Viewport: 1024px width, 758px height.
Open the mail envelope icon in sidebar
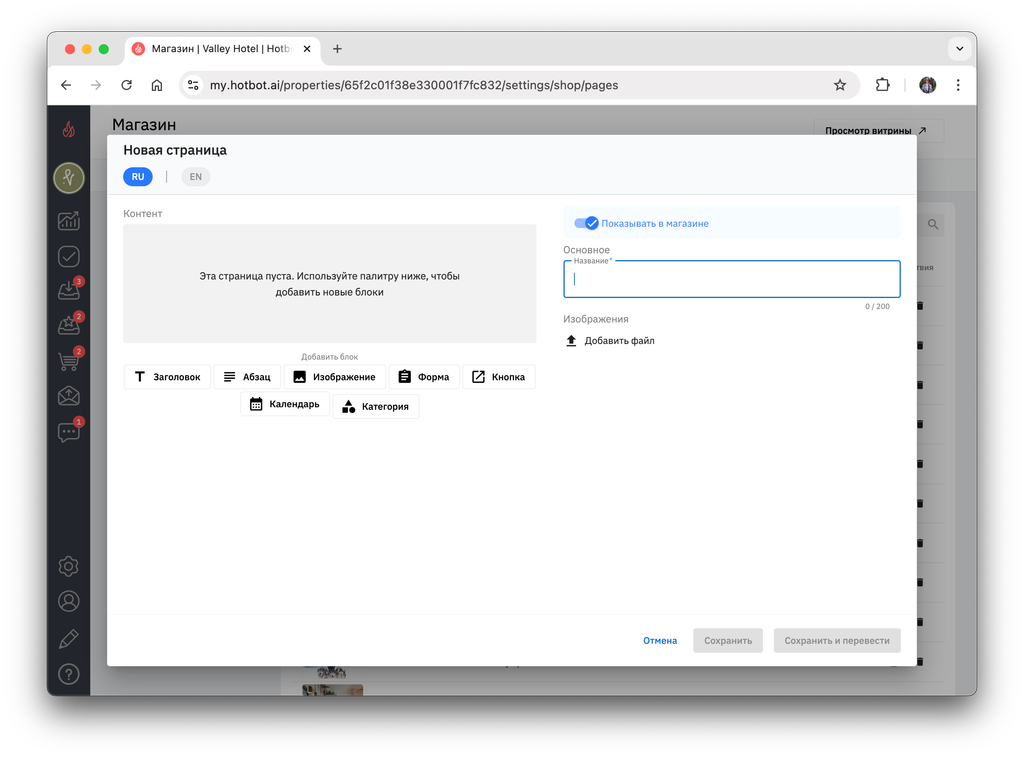coord(69,396)
